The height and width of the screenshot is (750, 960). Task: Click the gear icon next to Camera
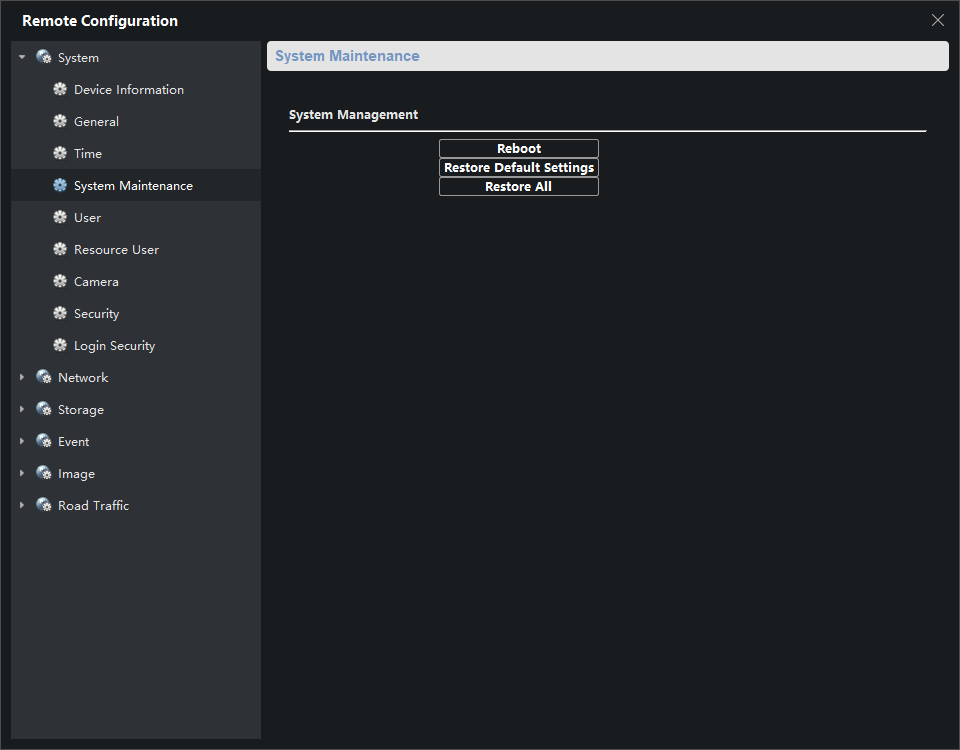pyautogui.click(x=60, y=282)
